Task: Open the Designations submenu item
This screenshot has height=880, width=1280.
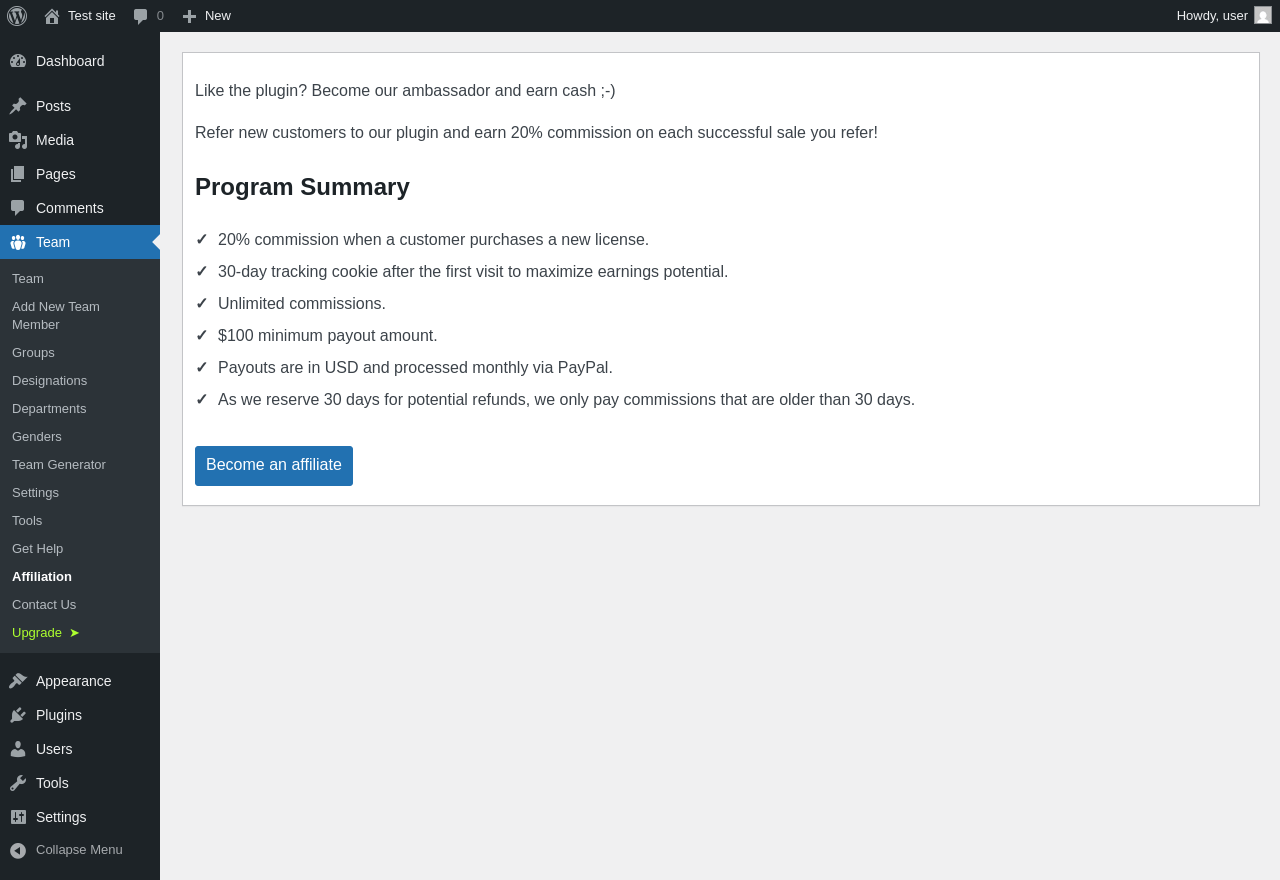Action: point(49,381)
